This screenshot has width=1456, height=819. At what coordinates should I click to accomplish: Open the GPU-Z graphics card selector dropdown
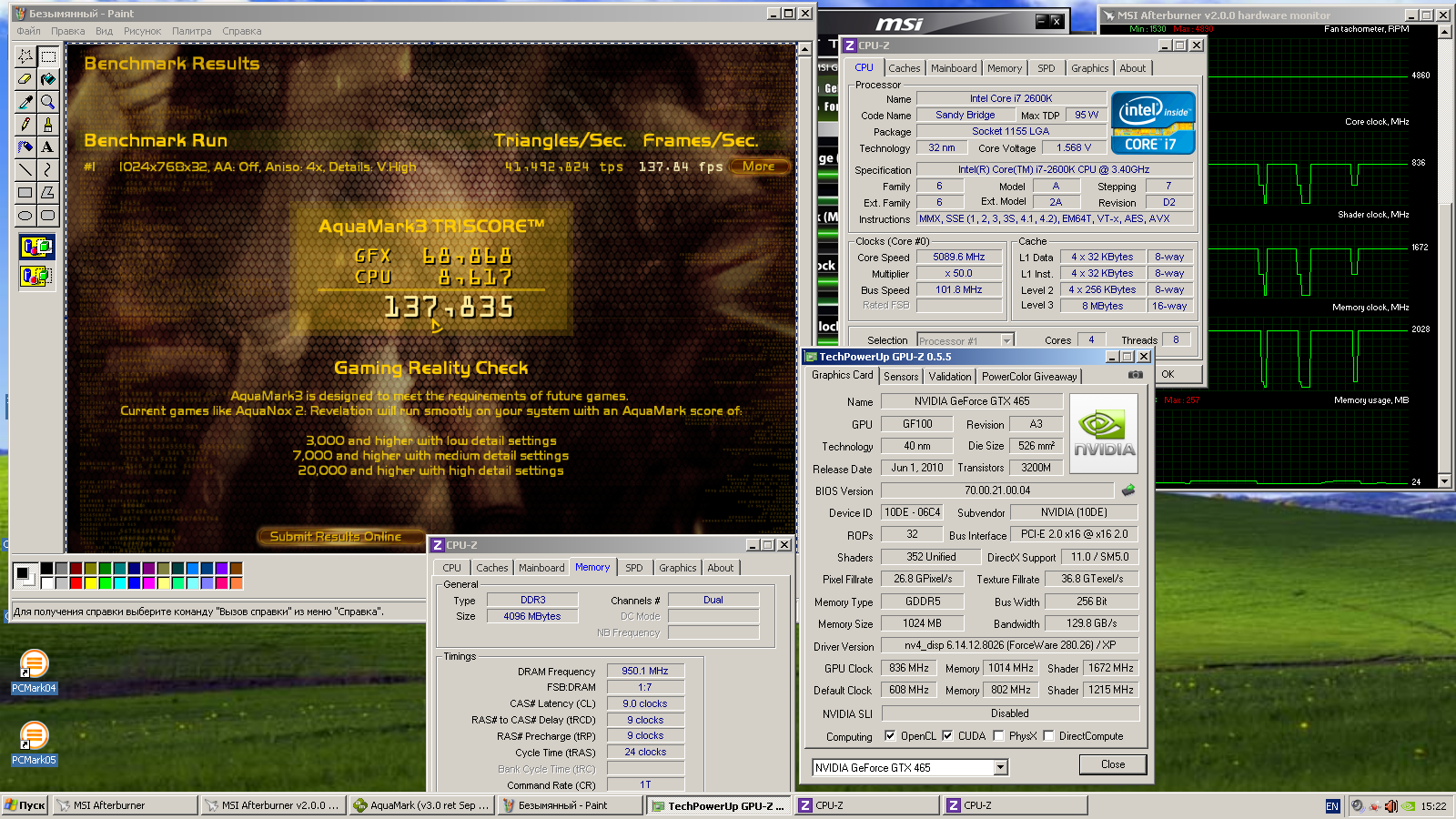(x=1000, y=767)
